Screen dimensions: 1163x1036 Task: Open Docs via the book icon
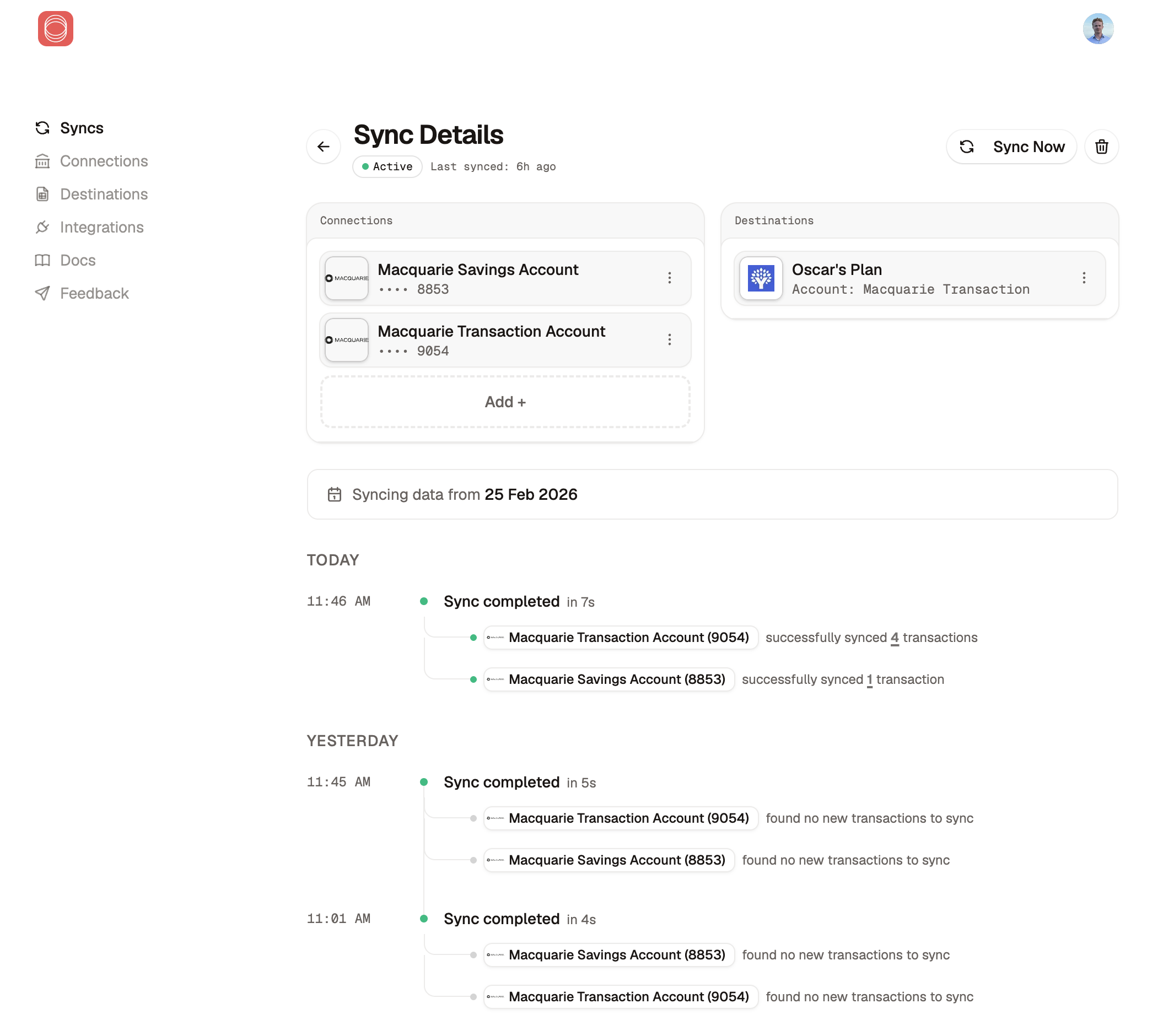click(42, 260)
